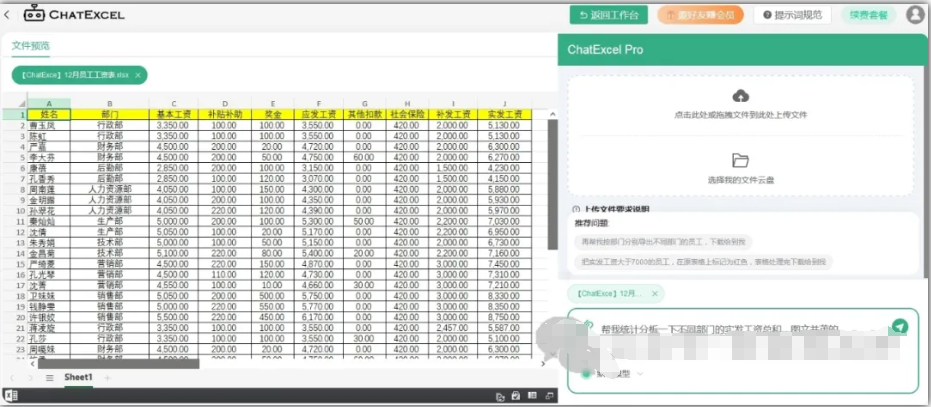Select the cell with value 8,750.00
The image size is (931, 407).
(x=504, y=317)
